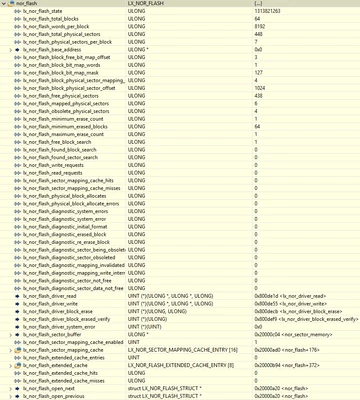Click the variable icon of lx_nor_flash_write_requests
Viewport: 360px width, 400px height.
click(17, 165)
